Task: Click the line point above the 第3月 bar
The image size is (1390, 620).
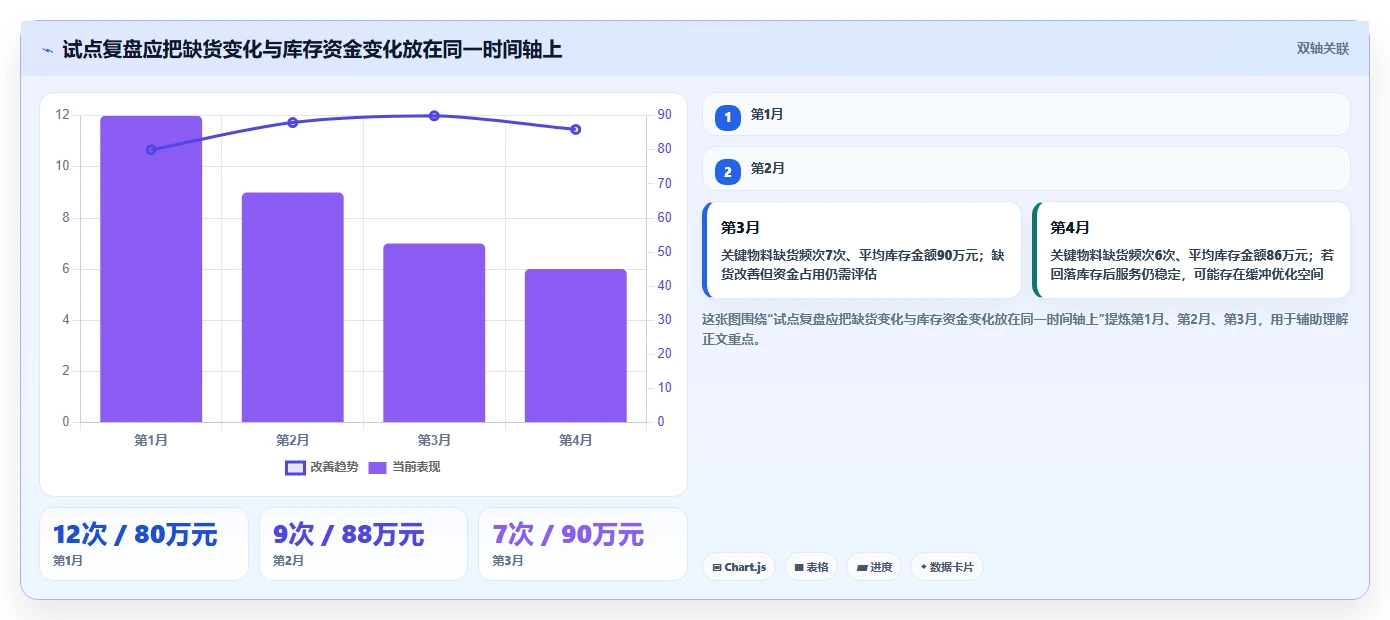Action: pyautogui.click(x=434, y=116)
